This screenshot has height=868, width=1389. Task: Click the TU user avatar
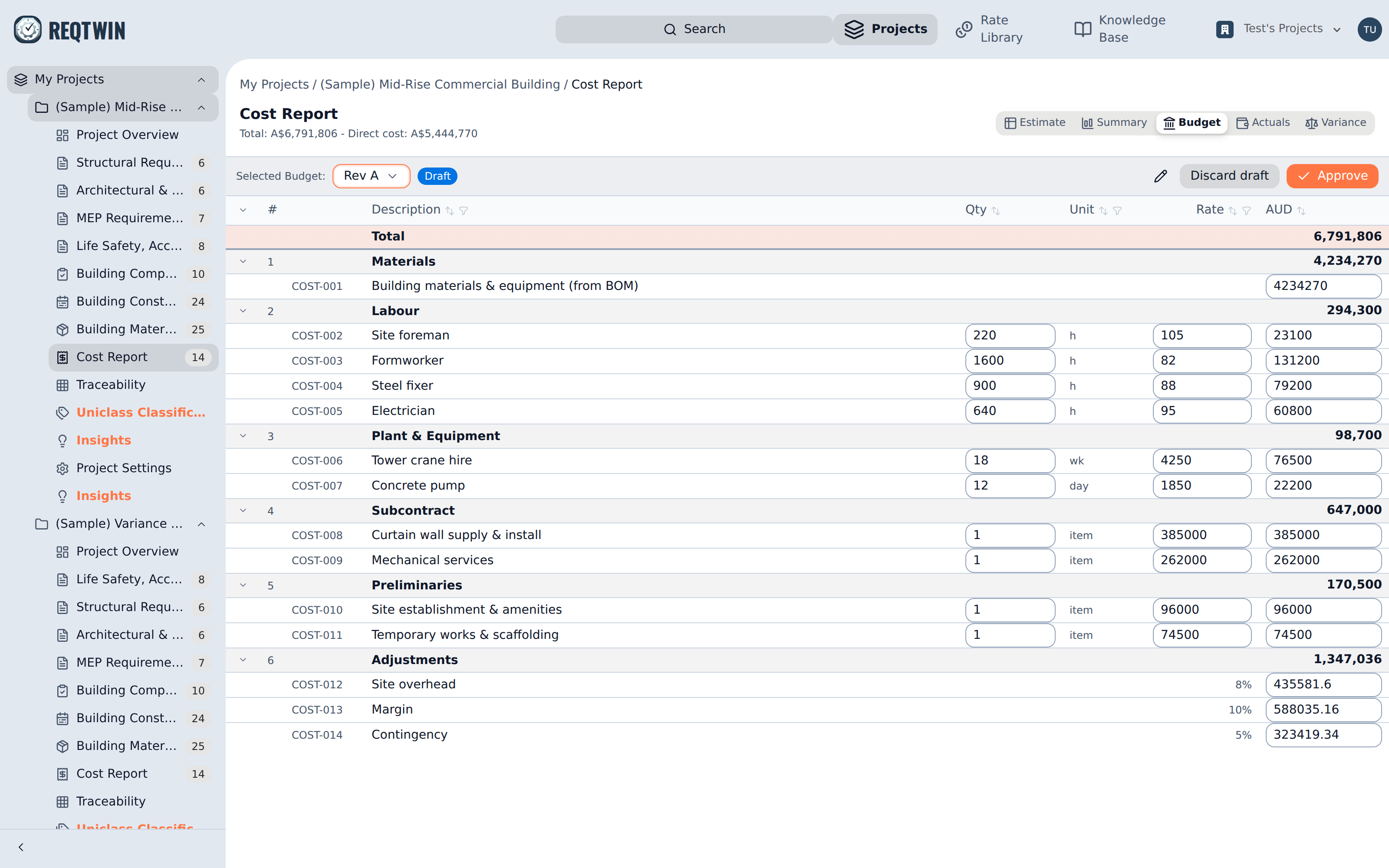coord(1369,29)
